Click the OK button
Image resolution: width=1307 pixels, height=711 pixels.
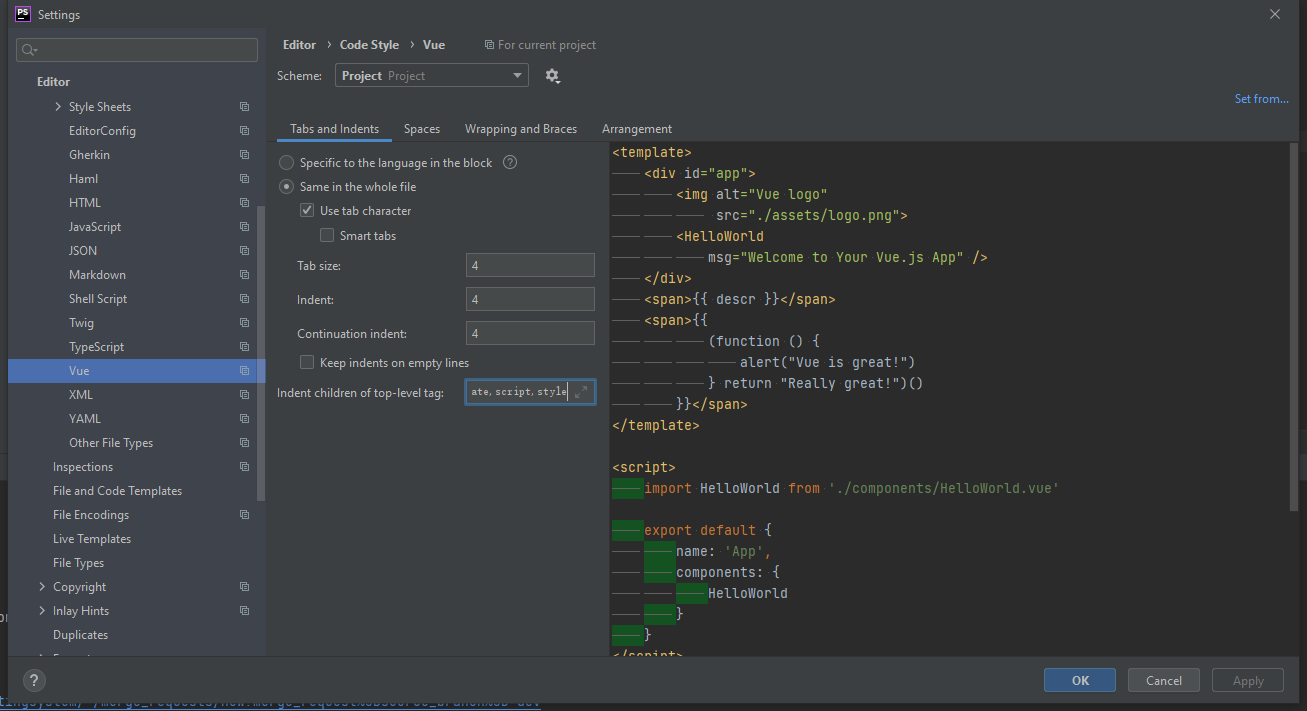[1080, 680]
